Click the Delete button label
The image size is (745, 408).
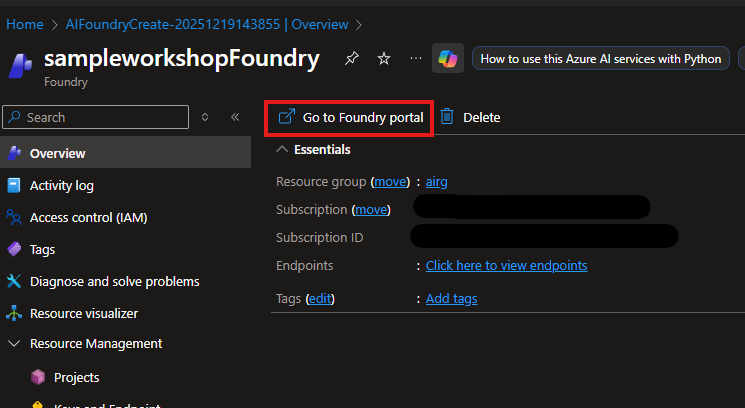pyautogui.click(x=482, y=117)
